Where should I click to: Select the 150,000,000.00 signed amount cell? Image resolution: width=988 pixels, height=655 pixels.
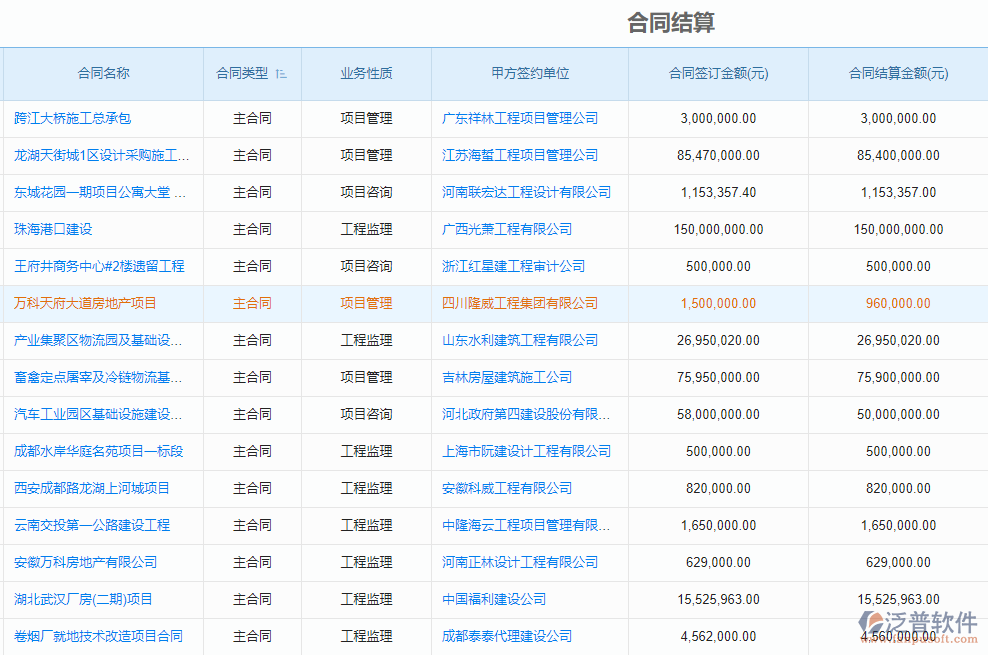pyautogui.click(x=718, y=229)
